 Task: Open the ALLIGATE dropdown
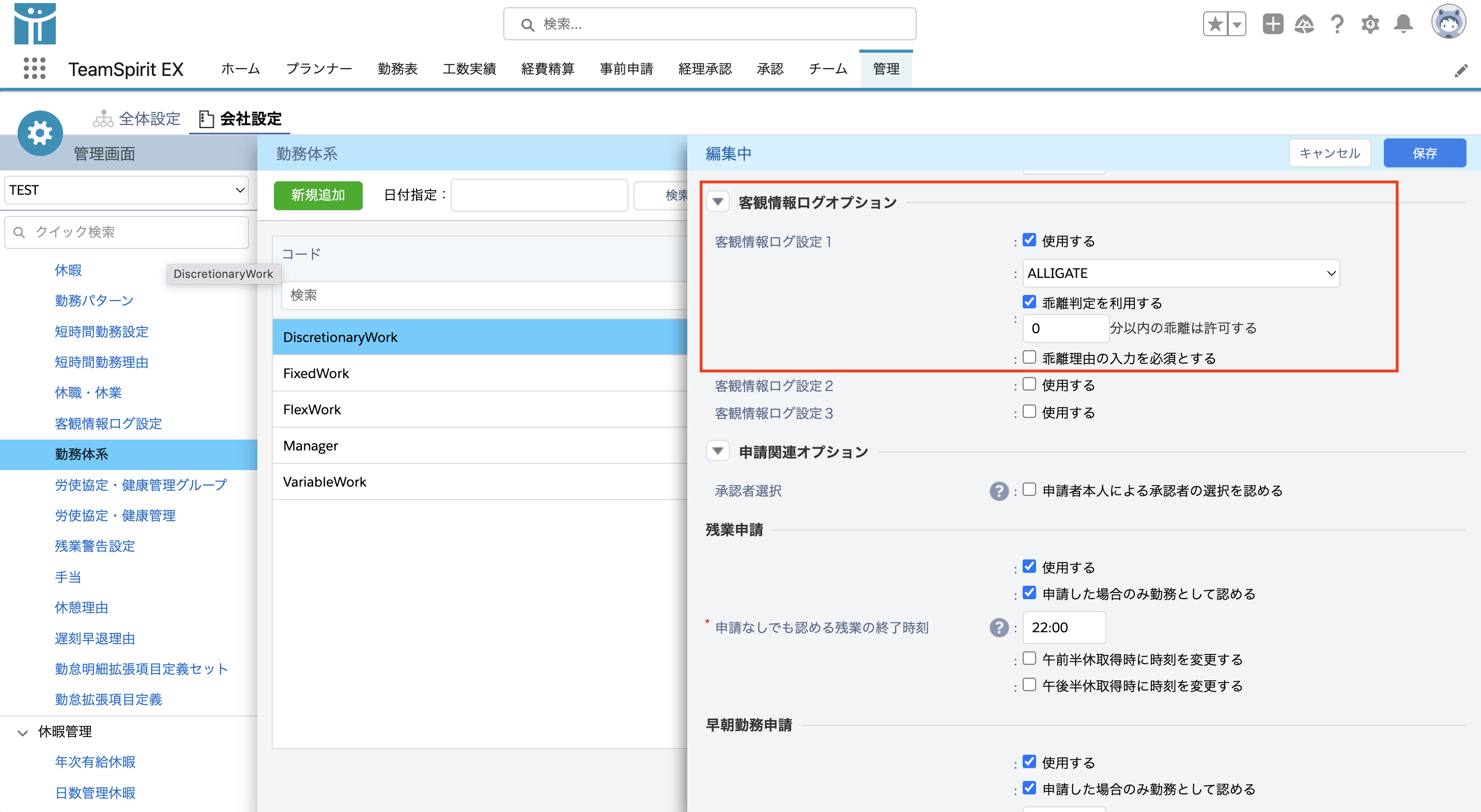click(1181, 273)
